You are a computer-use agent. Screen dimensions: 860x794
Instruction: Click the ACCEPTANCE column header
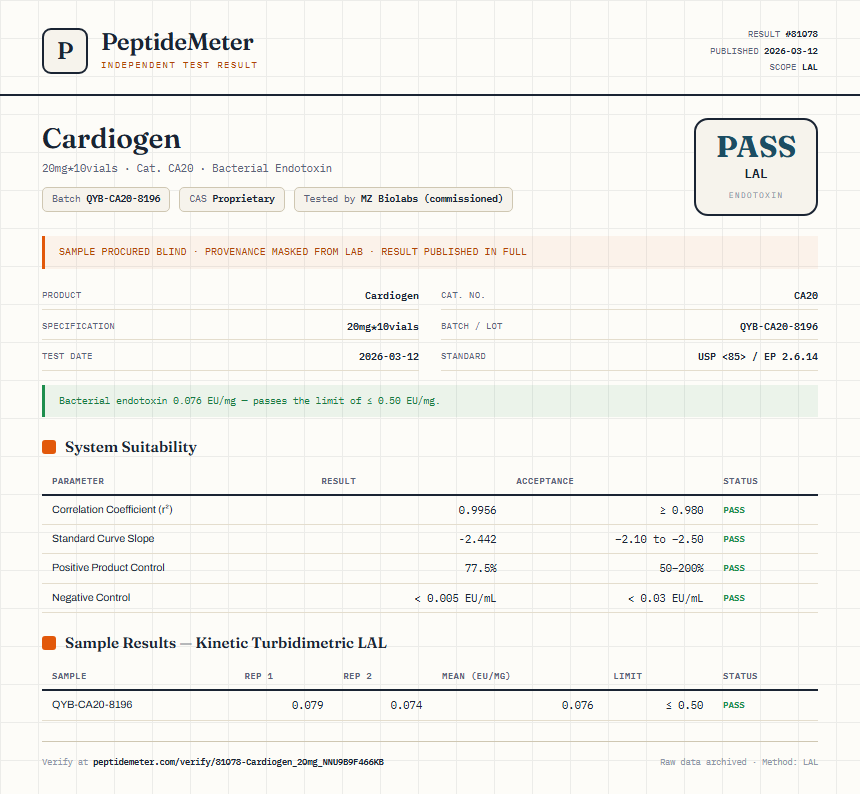tap(545, 481)
